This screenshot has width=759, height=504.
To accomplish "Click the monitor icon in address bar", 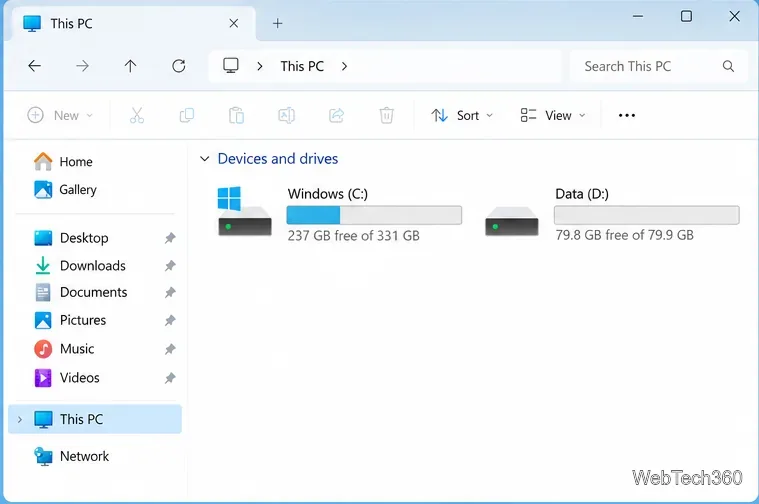I will click(x=231, y=65).
